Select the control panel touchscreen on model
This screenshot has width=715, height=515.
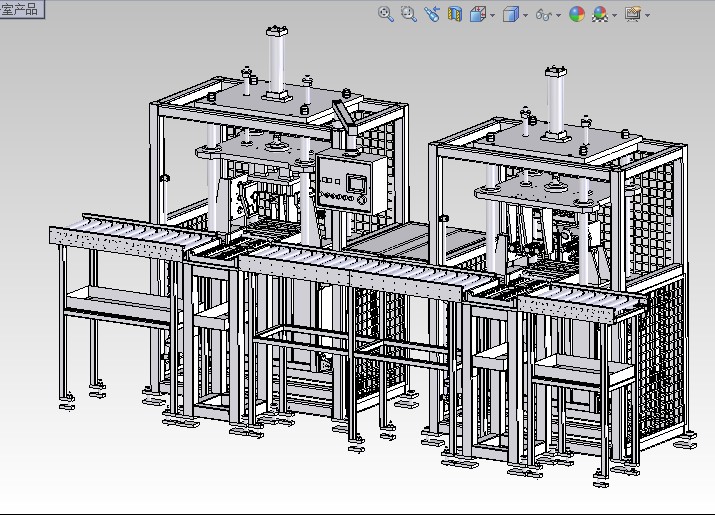point(356,183)
